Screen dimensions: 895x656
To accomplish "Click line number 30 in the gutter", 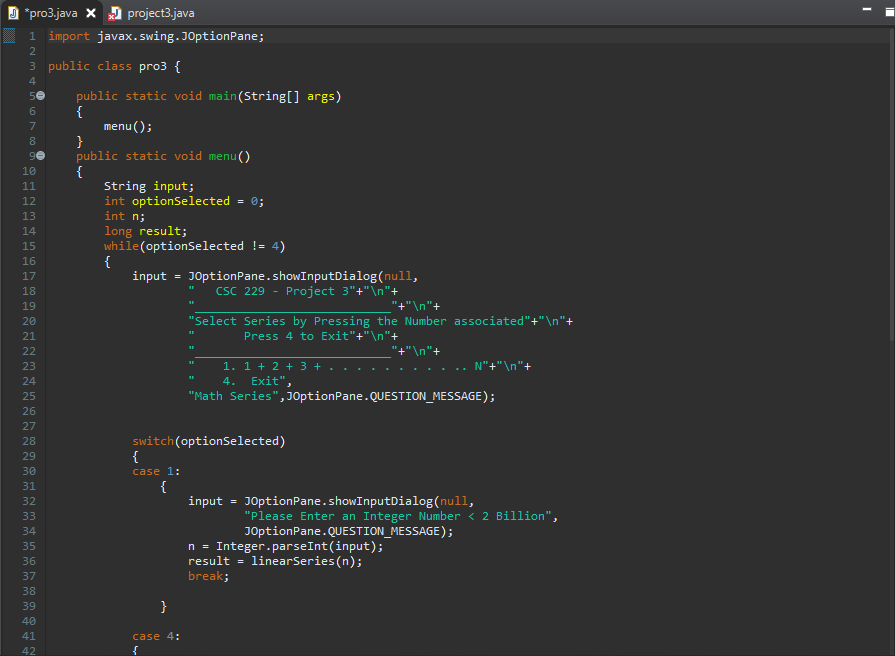I will tap(28, 470).
